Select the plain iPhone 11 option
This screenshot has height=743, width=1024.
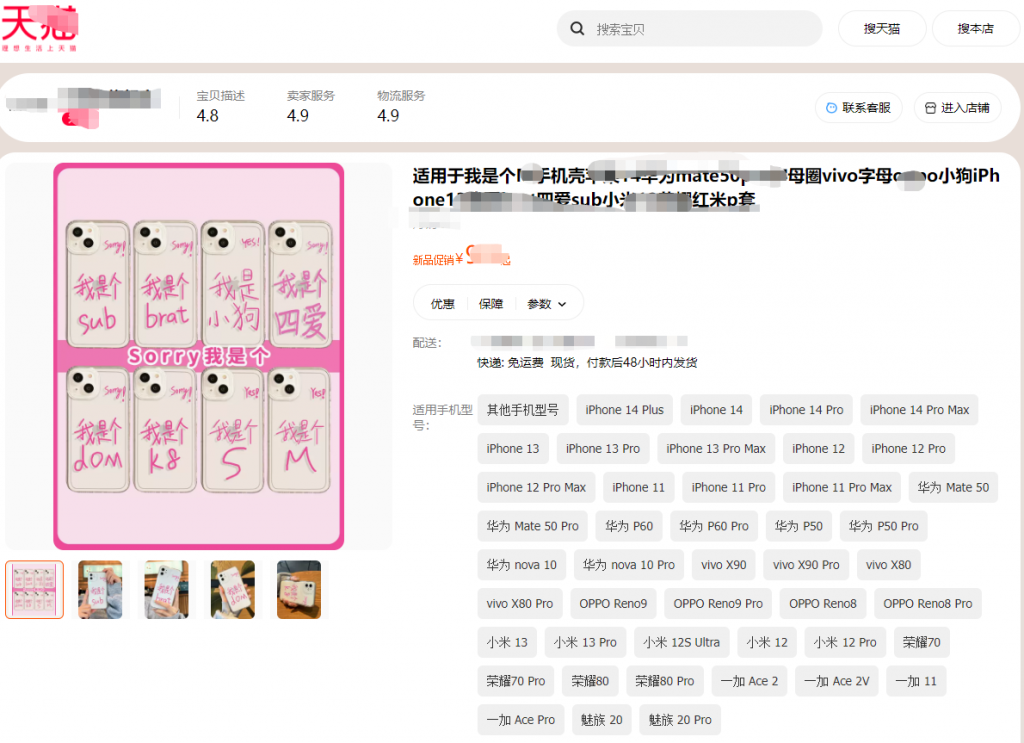[639, 487]
